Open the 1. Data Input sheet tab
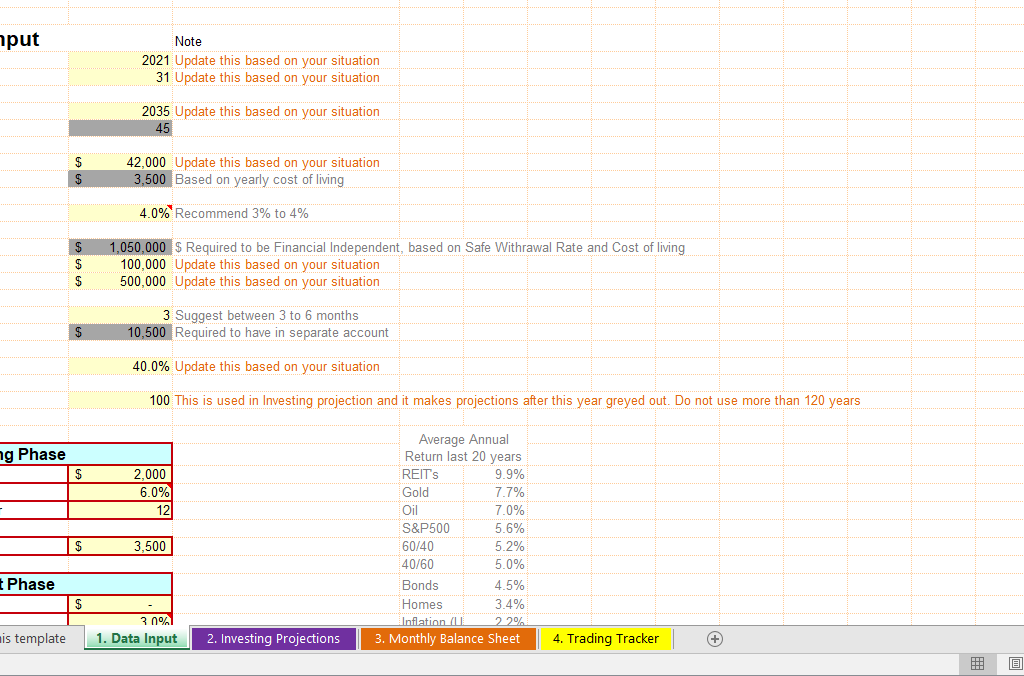This screenshot has width=1024, height=676. coord(137,639)
